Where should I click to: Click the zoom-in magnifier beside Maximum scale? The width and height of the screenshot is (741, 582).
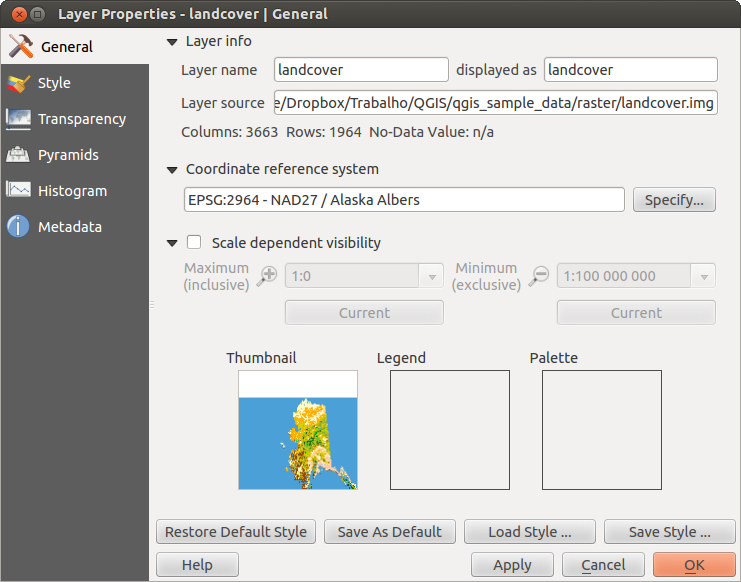266,277
